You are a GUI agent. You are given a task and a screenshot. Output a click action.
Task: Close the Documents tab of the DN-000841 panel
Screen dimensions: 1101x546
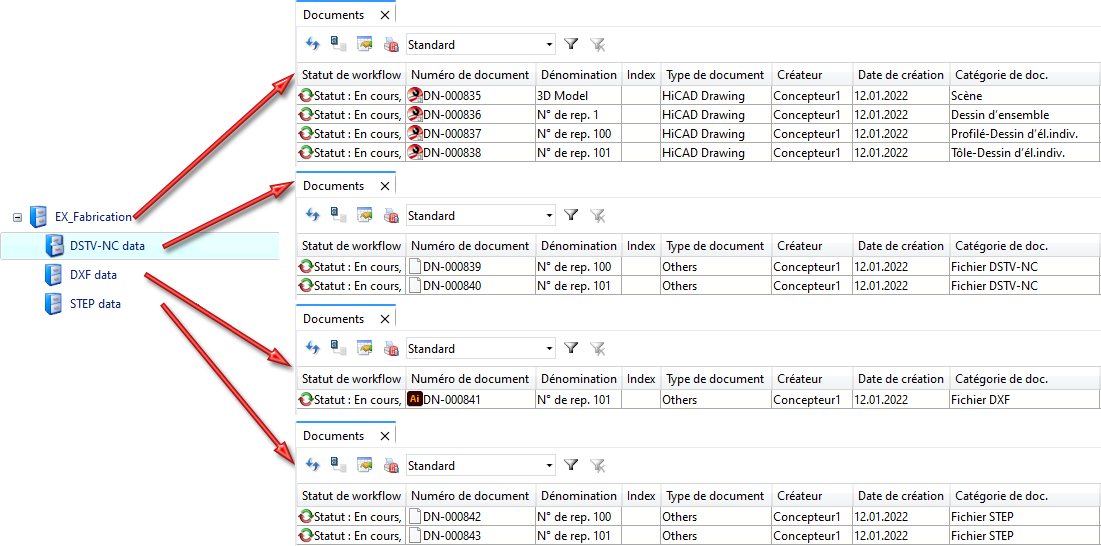tap(384, 319)
